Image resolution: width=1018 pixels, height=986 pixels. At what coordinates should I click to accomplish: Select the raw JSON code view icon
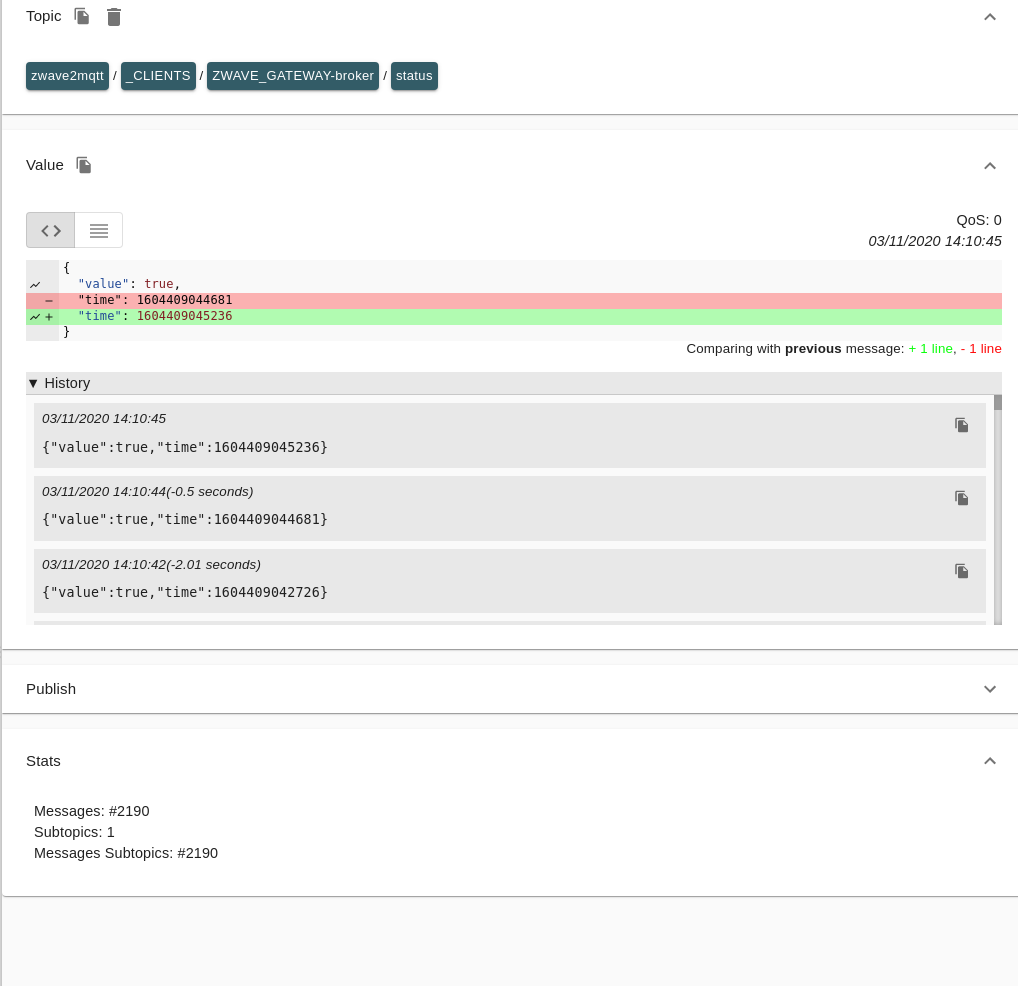point(50,229)
